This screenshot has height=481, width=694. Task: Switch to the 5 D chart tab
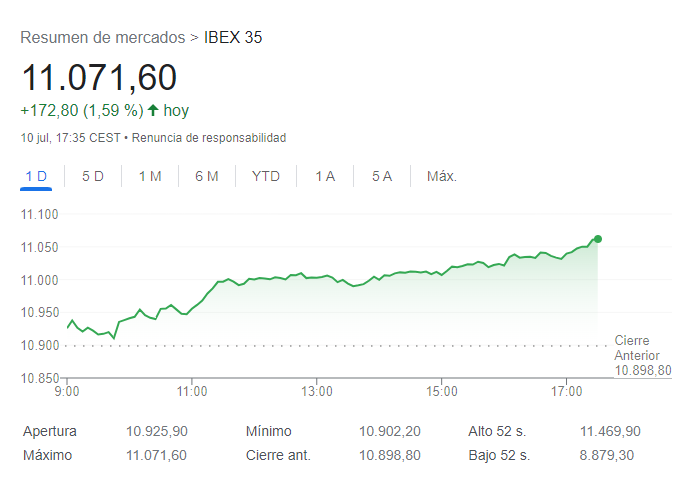(x=93, y=177)
